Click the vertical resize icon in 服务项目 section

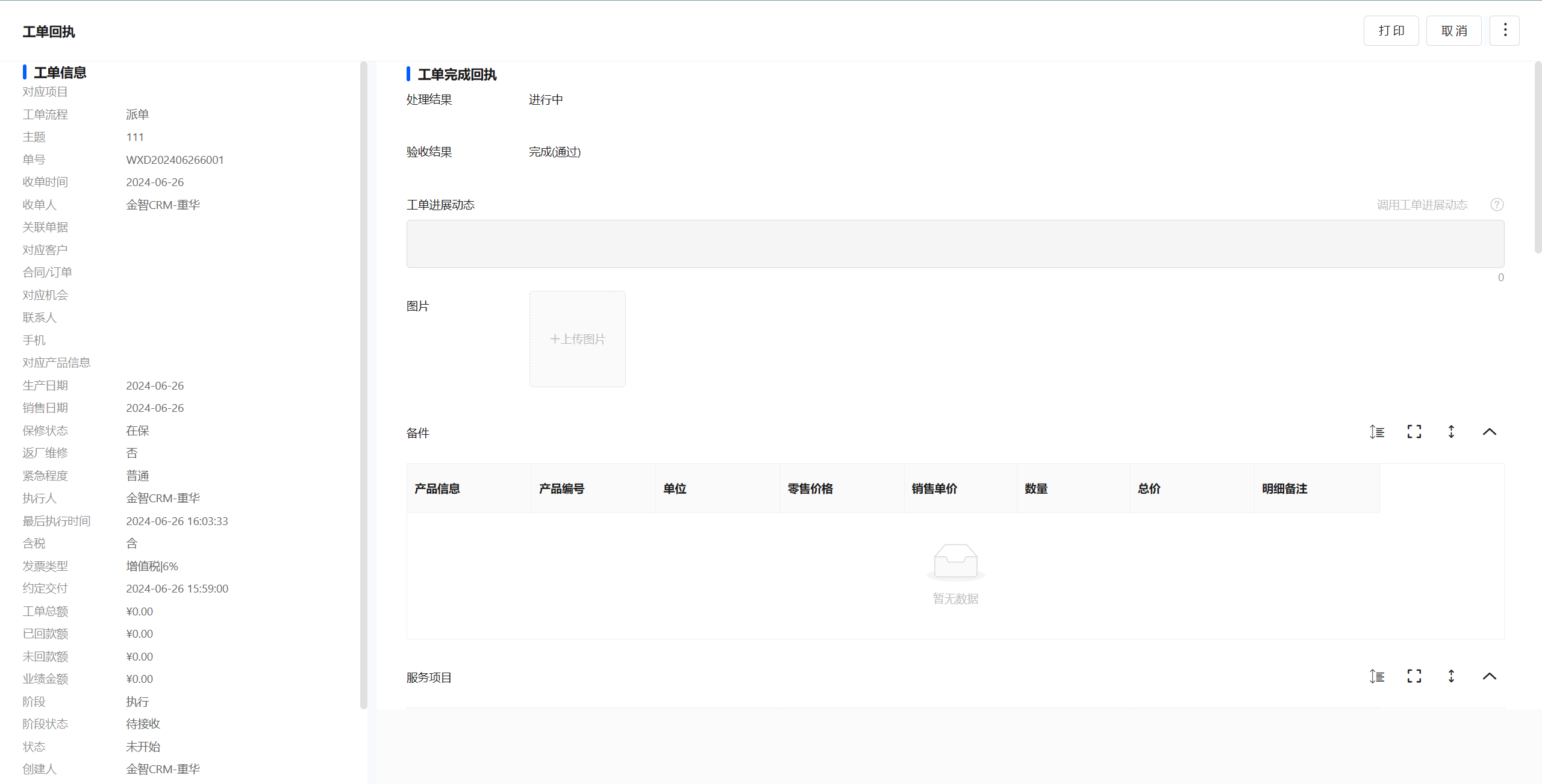[x=1452, y=676]
